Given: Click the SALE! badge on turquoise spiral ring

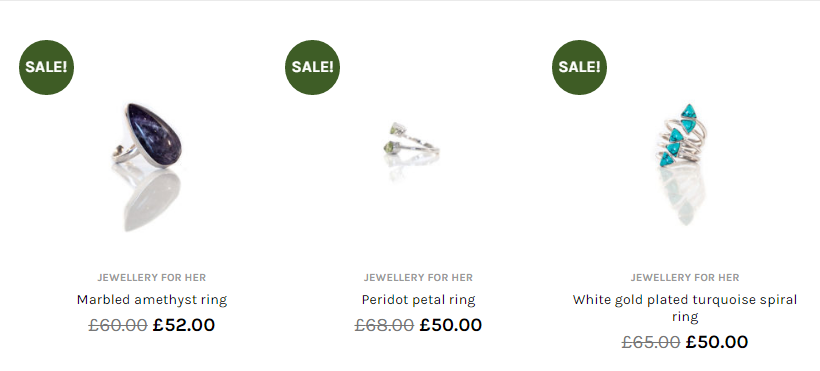Looking at the screenshot, I should point(579,68).
